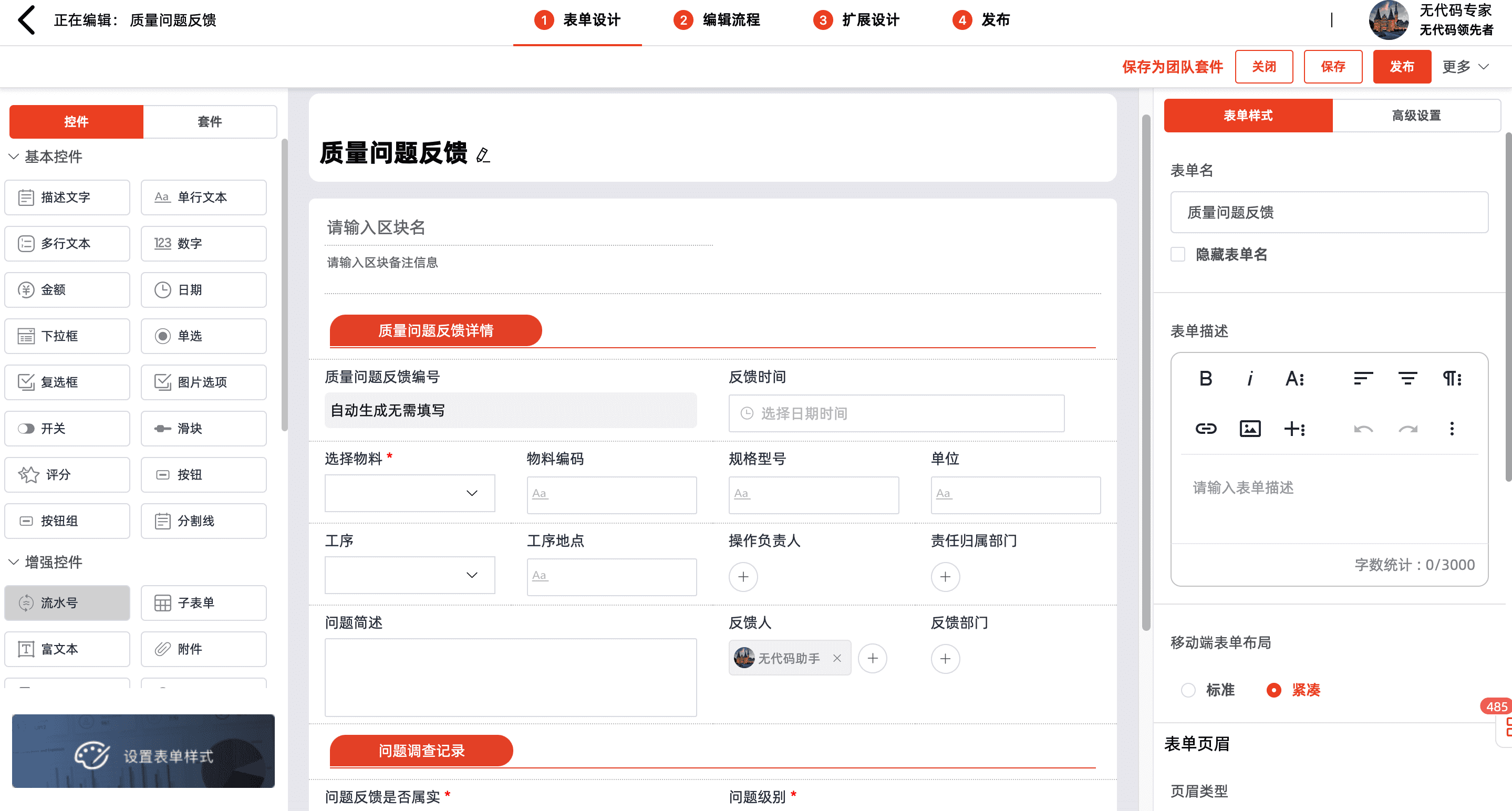Screen dimensions: 1512x811
Task: Click the 保存为团队套件 link
Action: [x=1172, y=67]
